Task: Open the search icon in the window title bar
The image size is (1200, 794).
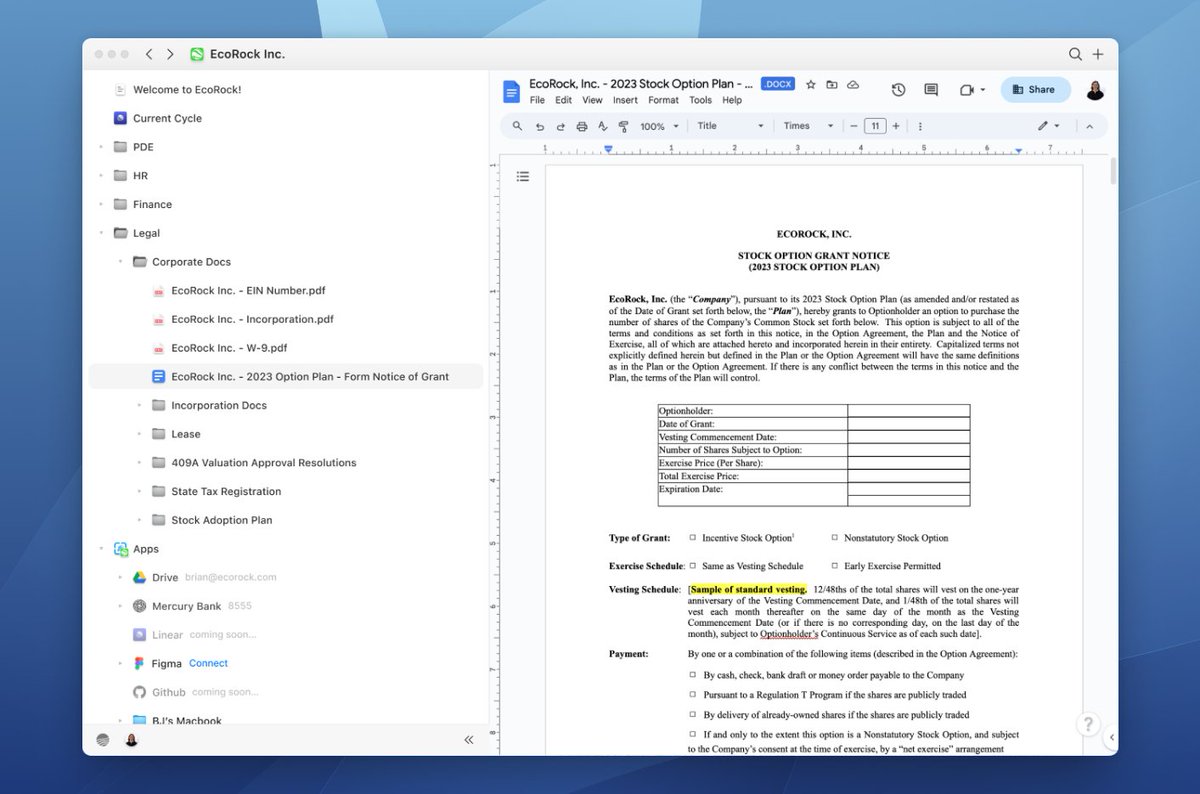Action: 1075,54
